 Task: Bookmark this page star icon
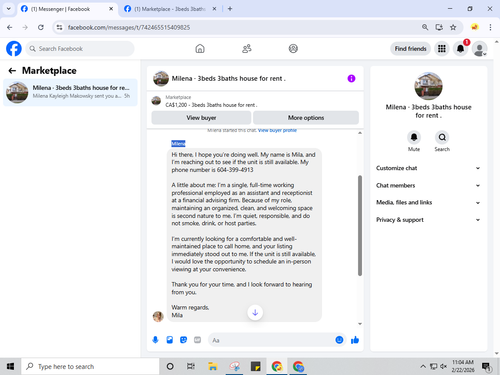pos(453,27)
